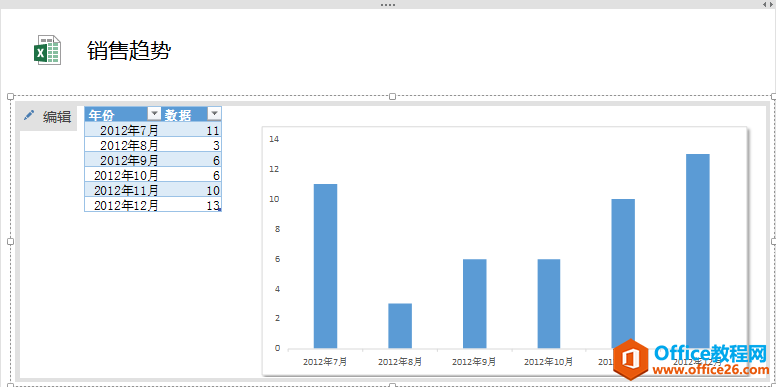
Task: Click the top-left corner selection handle
Action: click(10, 96)
